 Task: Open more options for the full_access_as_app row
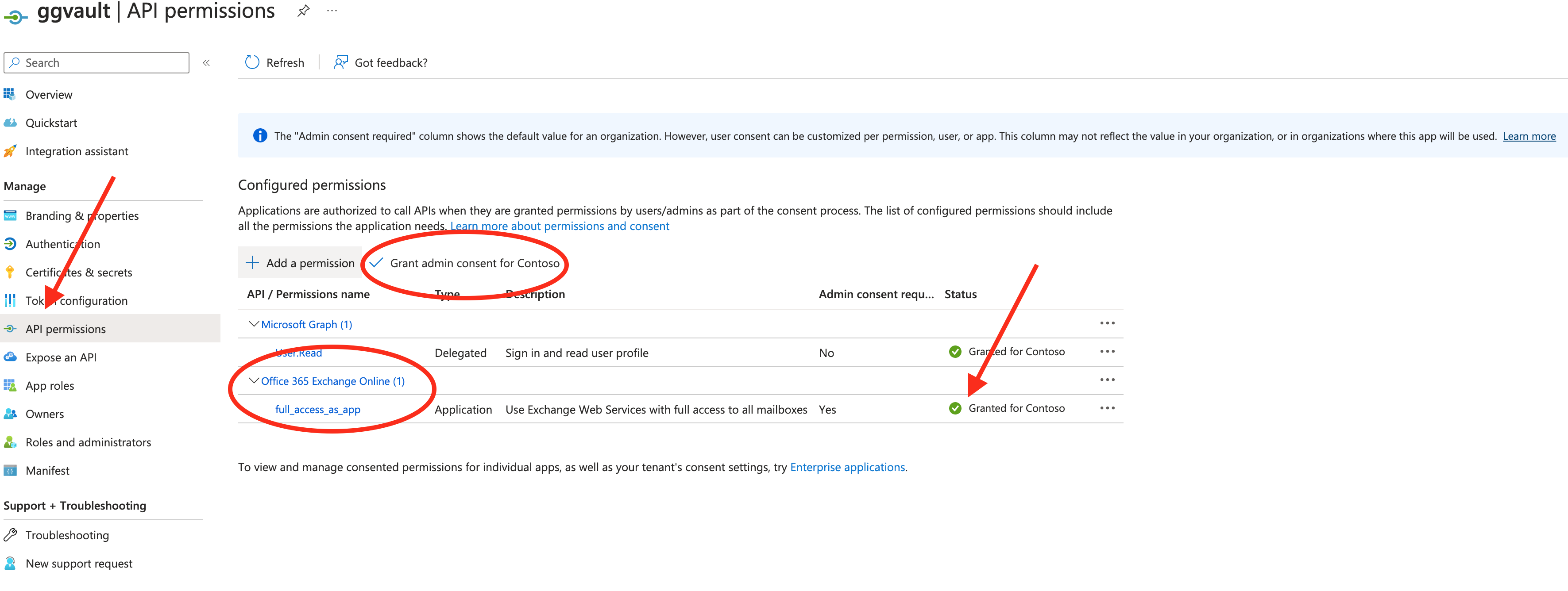(x=1108, y=408)
